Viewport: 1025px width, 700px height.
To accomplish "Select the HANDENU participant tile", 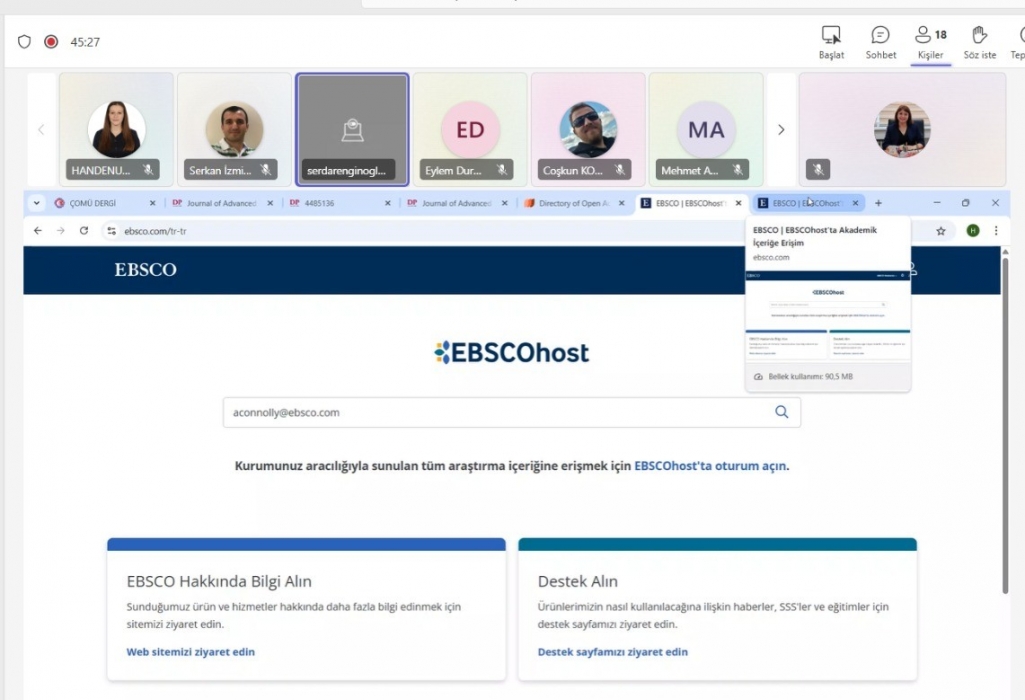I will click(x=116, y=129).
